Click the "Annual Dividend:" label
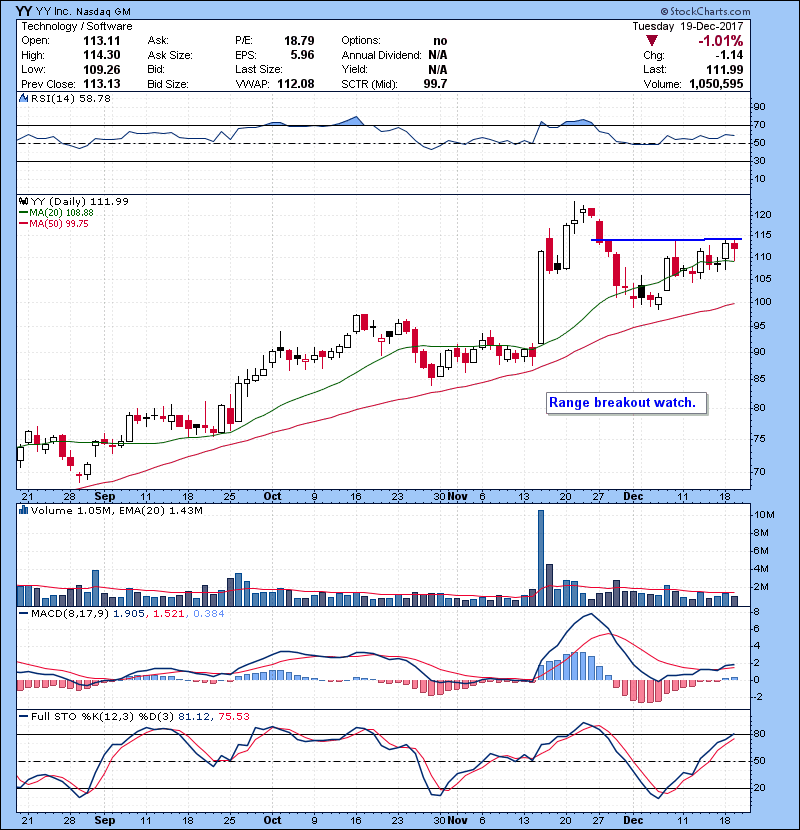This screenshot has height=830, width=800. pyautogui.click(x=381, y=55)
